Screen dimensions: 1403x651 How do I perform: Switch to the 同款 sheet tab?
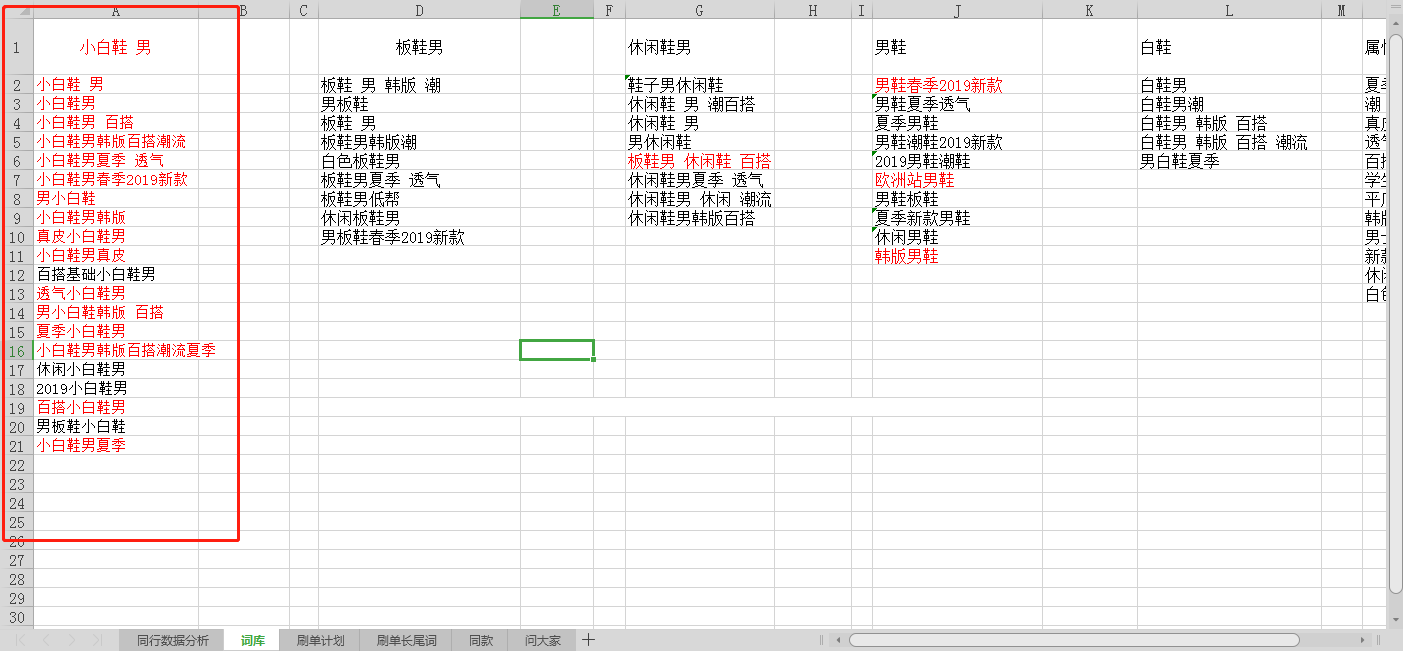point(480,640)
